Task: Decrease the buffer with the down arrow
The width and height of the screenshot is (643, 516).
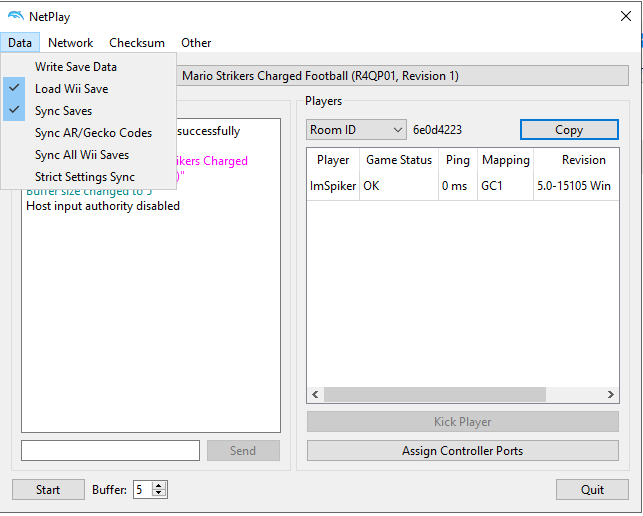Action: [x=159, y=494]
